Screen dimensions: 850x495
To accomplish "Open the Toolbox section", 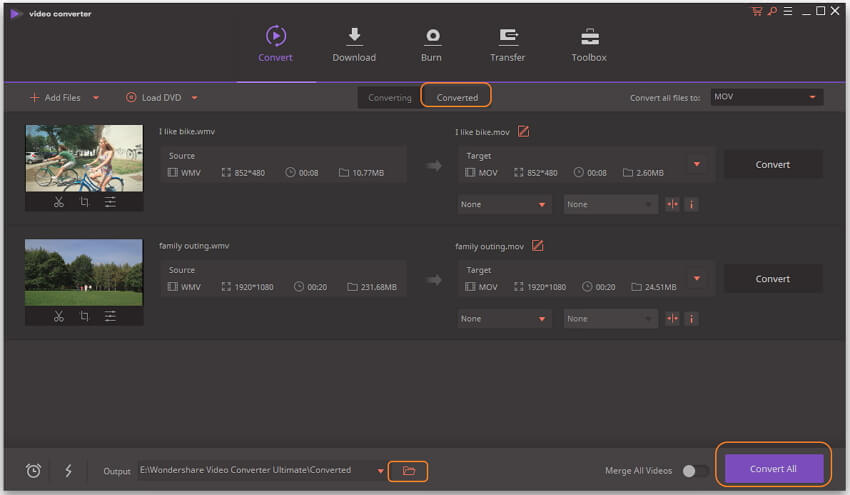I will click(589, 44).
